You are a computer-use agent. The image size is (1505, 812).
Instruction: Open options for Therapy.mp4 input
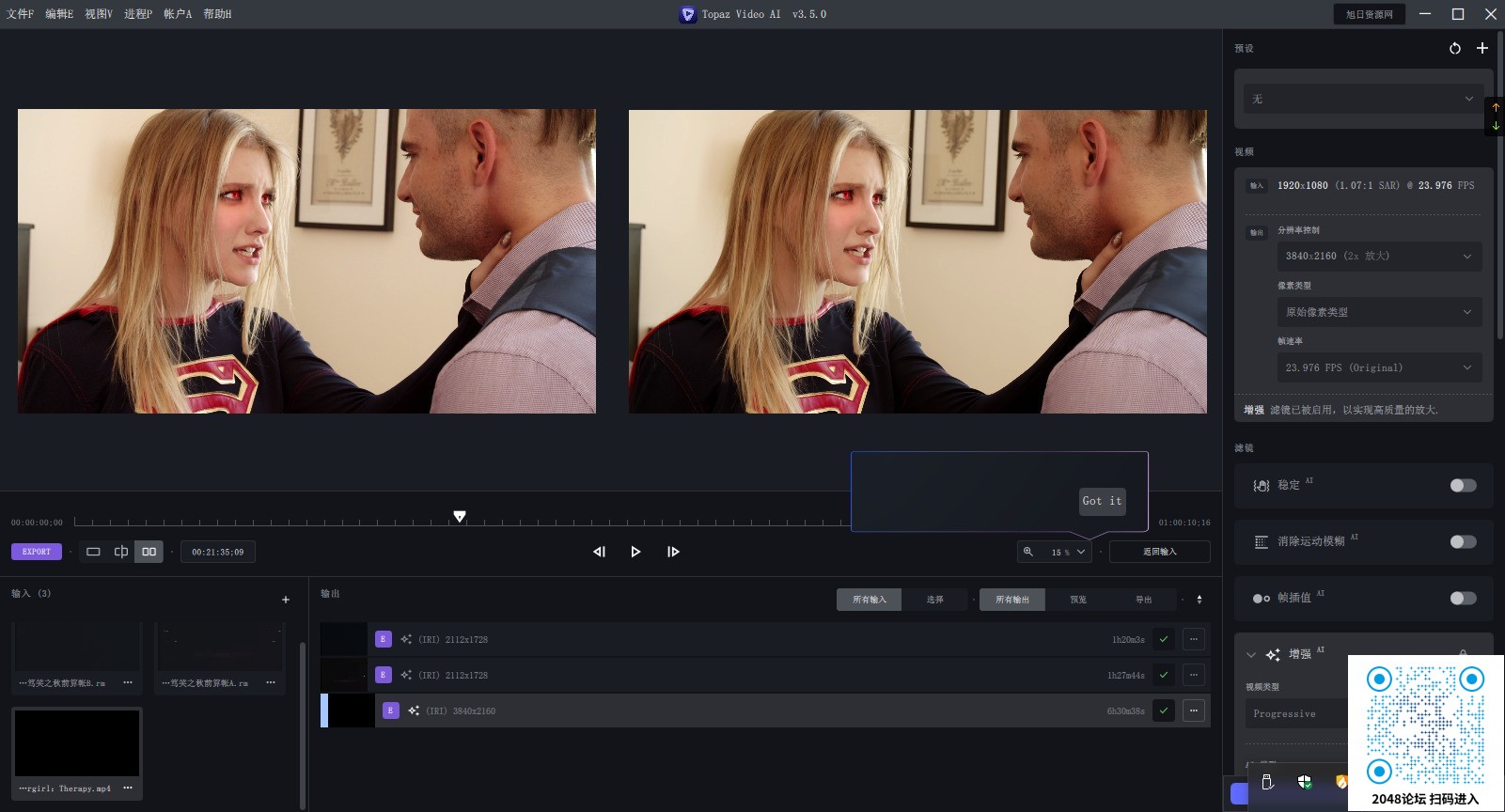pos(128,788)
